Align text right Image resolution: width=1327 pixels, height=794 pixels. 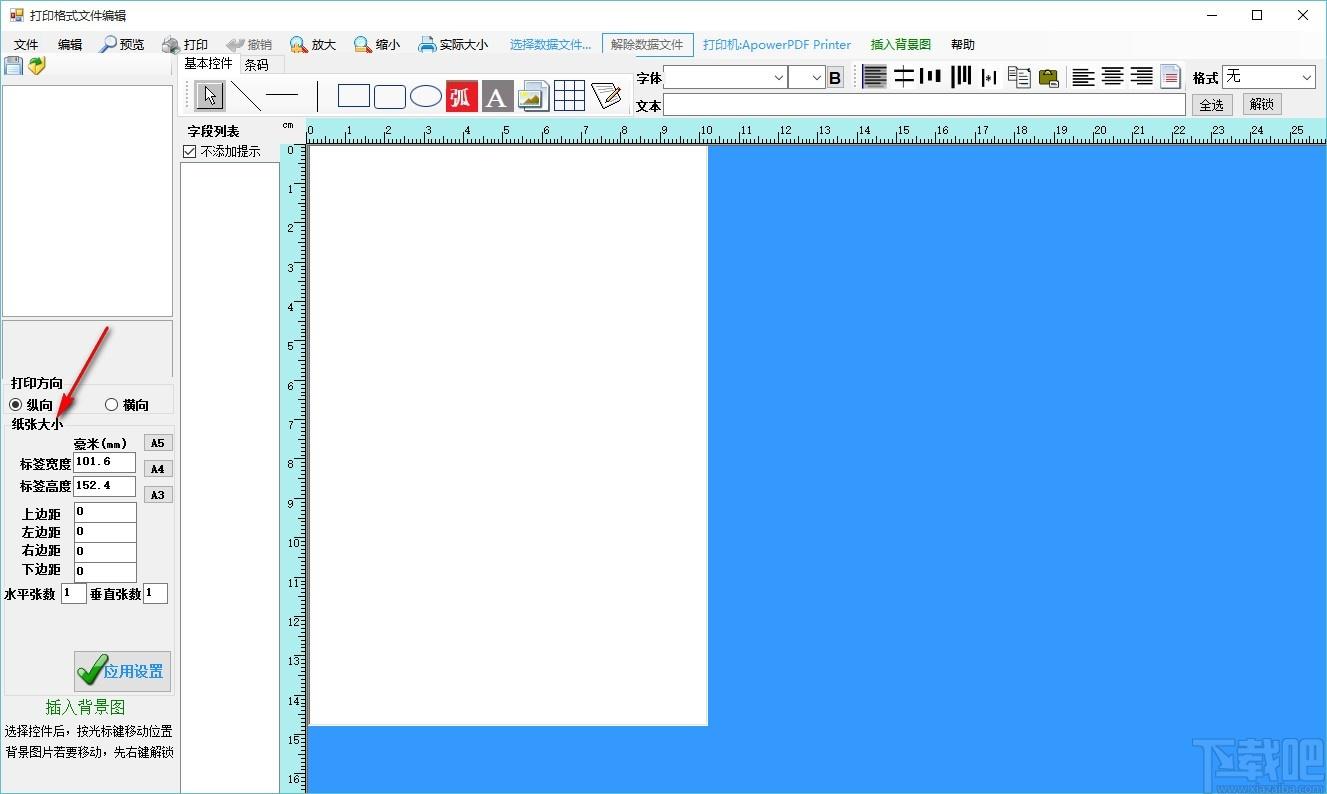1142,77
